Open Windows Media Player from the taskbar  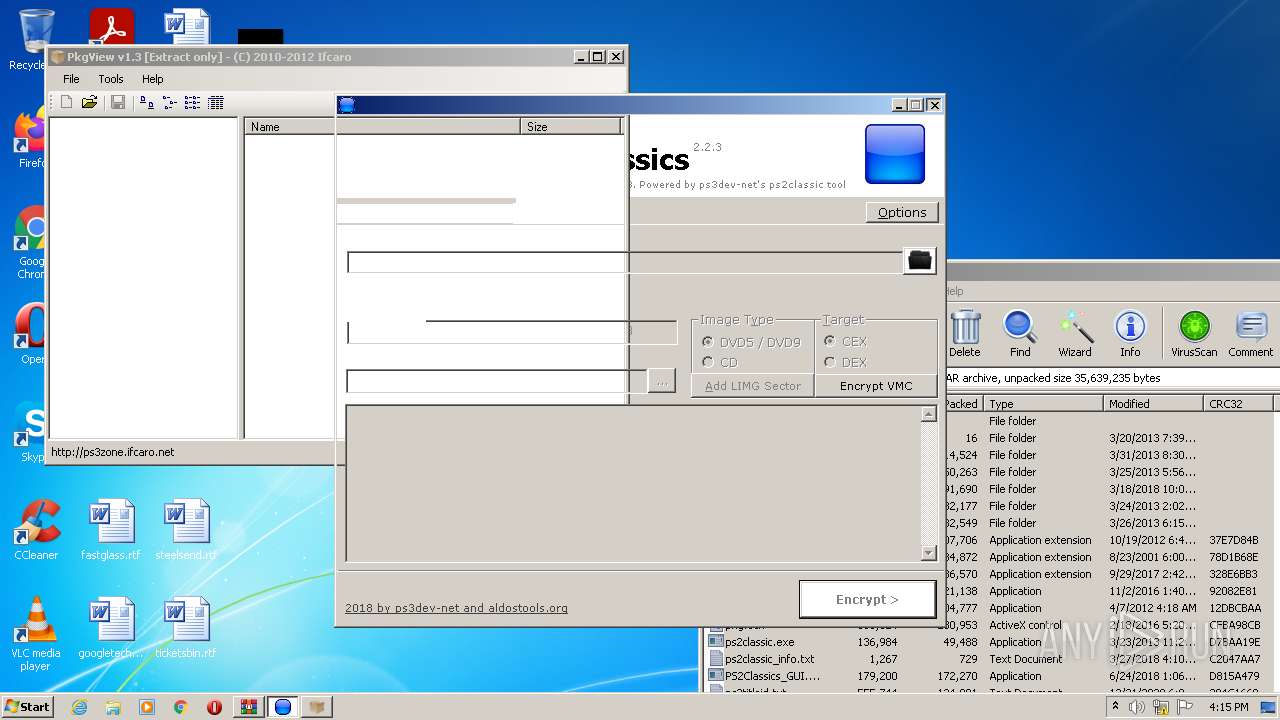point(147,707)
